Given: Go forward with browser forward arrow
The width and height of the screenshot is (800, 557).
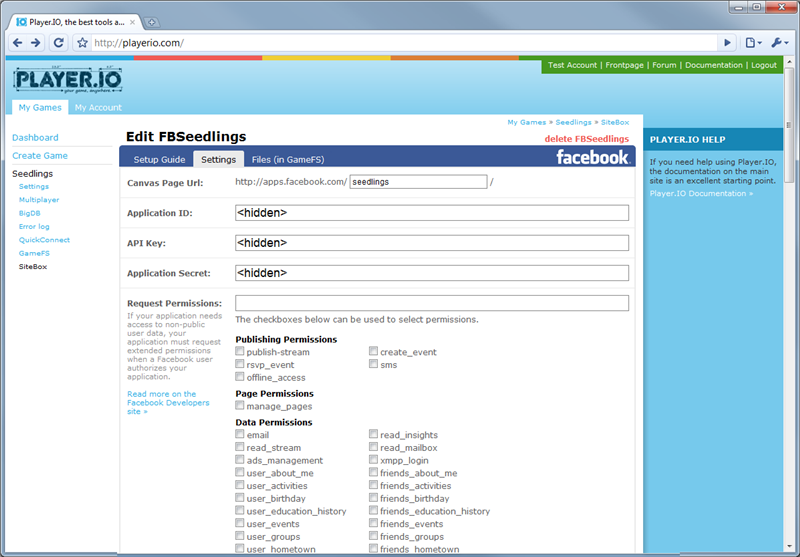Looking at the screenshot, I should pyautogui.click(x=36, y=43).
